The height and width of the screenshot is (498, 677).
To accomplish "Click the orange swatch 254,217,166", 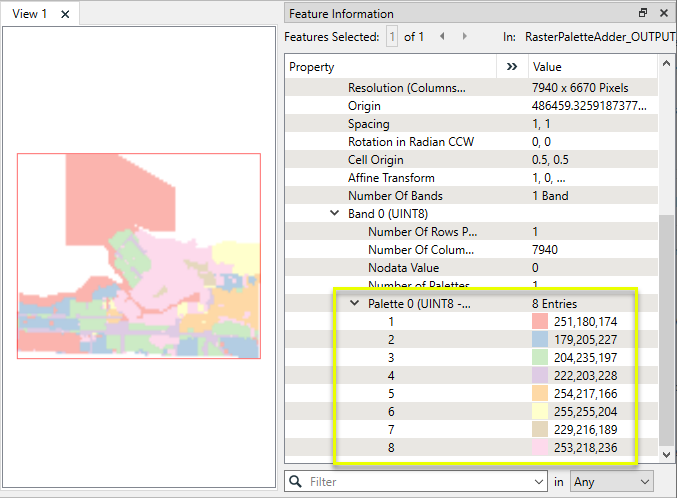I will pos(540,393).
